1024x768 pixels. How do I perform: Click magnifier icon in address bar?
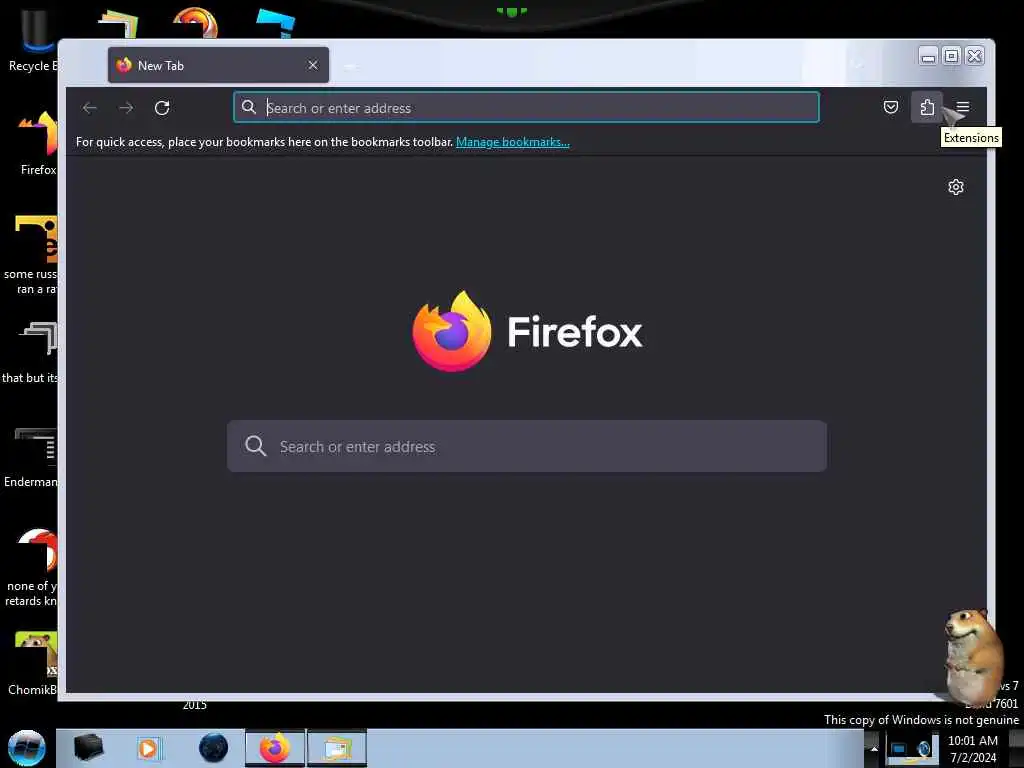(249, 107)
